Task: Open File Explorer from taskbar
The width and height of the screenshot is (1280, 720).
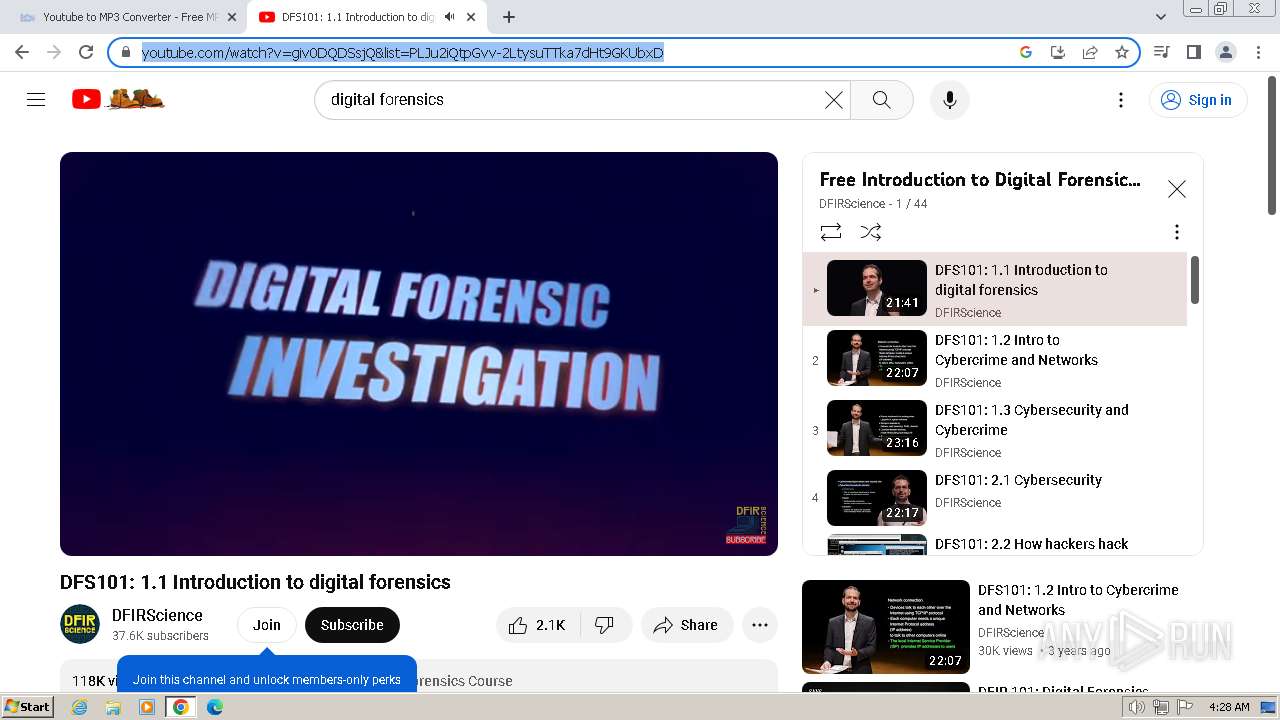Action: click(113, 707)
